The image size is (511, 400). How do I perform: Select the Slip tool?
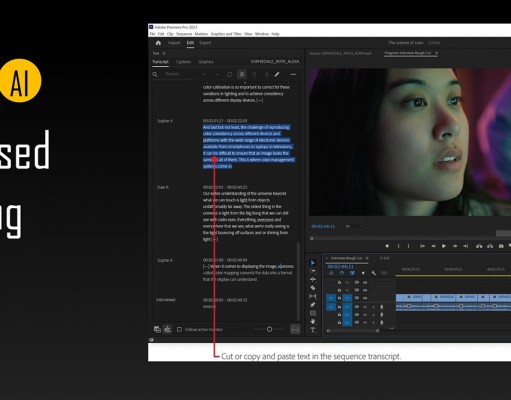pyautogui.click(x=313, y=296)
